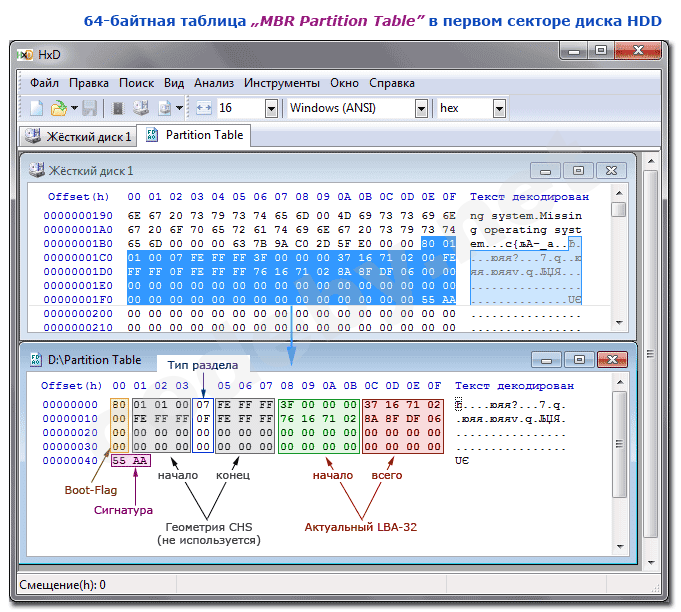Open the Windows (ANSI) encoding dropdown

click(421, 108)
